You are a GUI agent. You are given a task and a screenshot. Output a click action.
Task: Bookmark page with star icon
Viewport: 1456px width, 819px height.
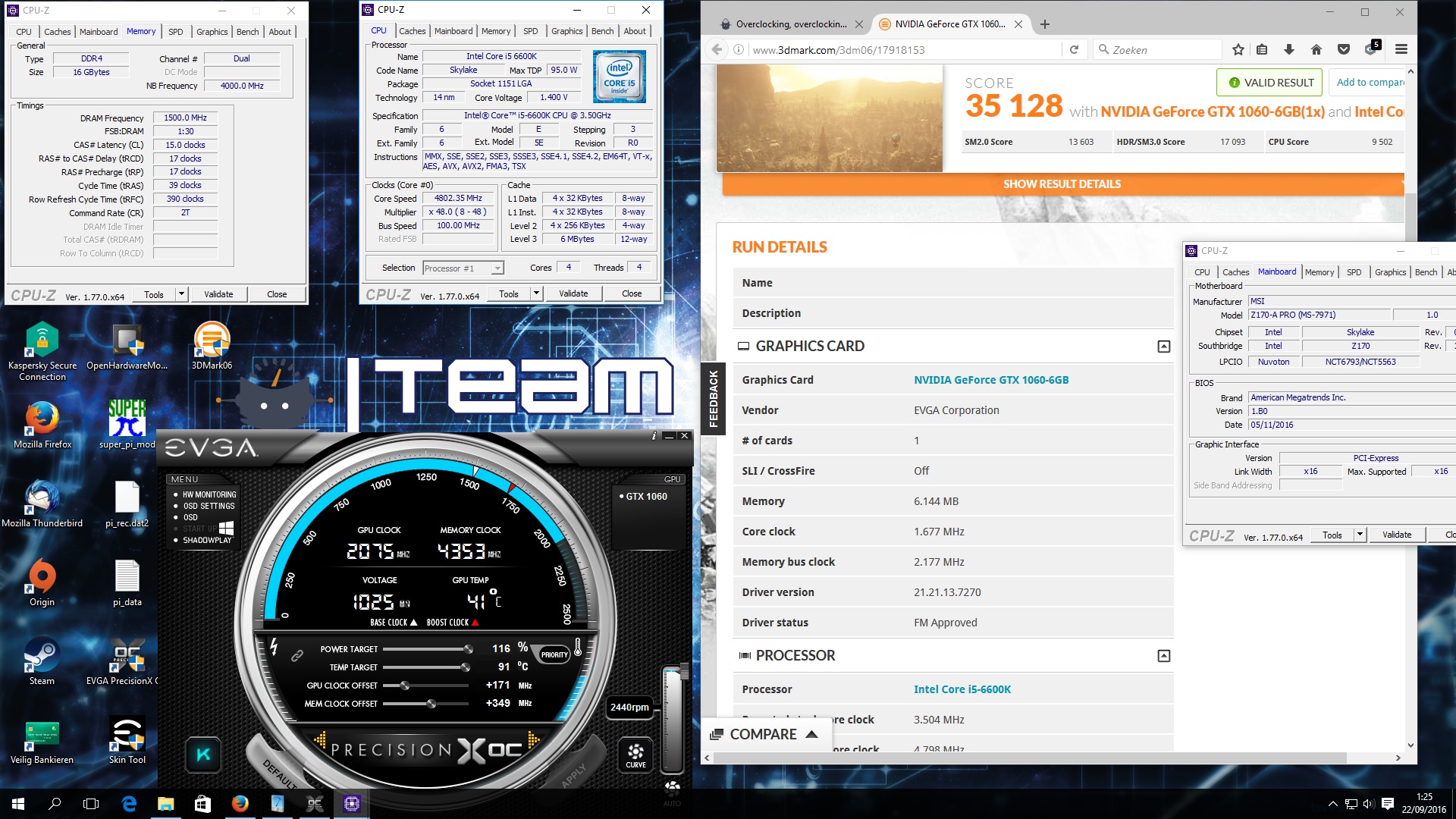[x=1238, y=49]
